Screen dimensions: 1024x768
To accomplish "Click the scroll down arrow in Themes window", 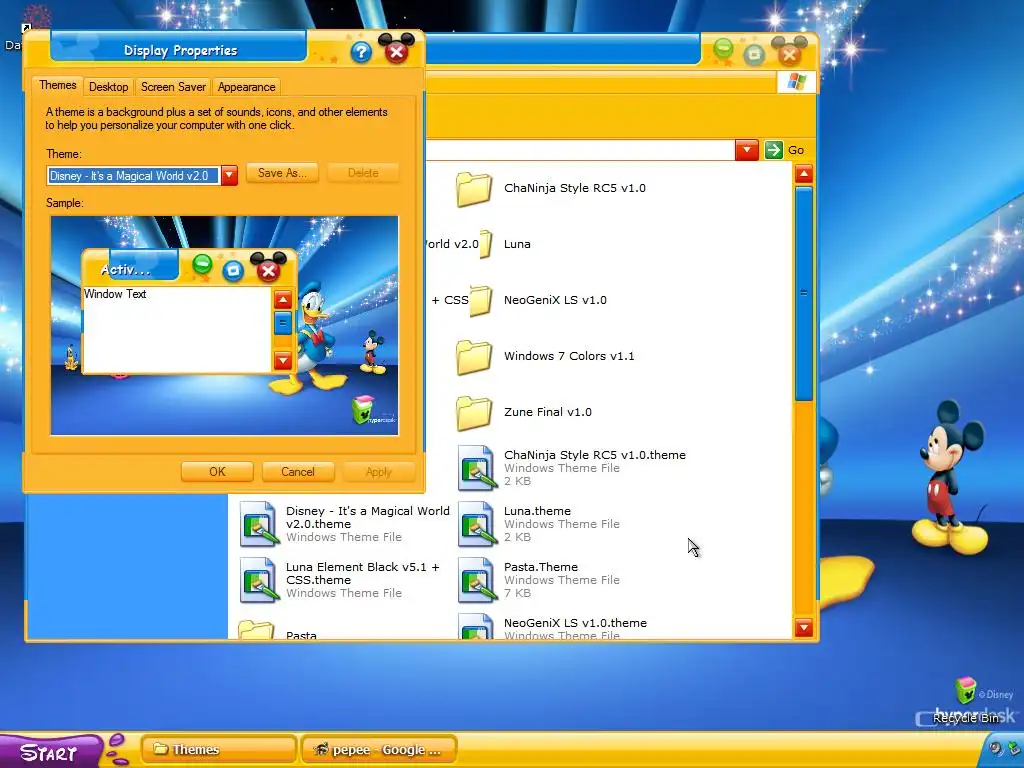I will point(804,628).
